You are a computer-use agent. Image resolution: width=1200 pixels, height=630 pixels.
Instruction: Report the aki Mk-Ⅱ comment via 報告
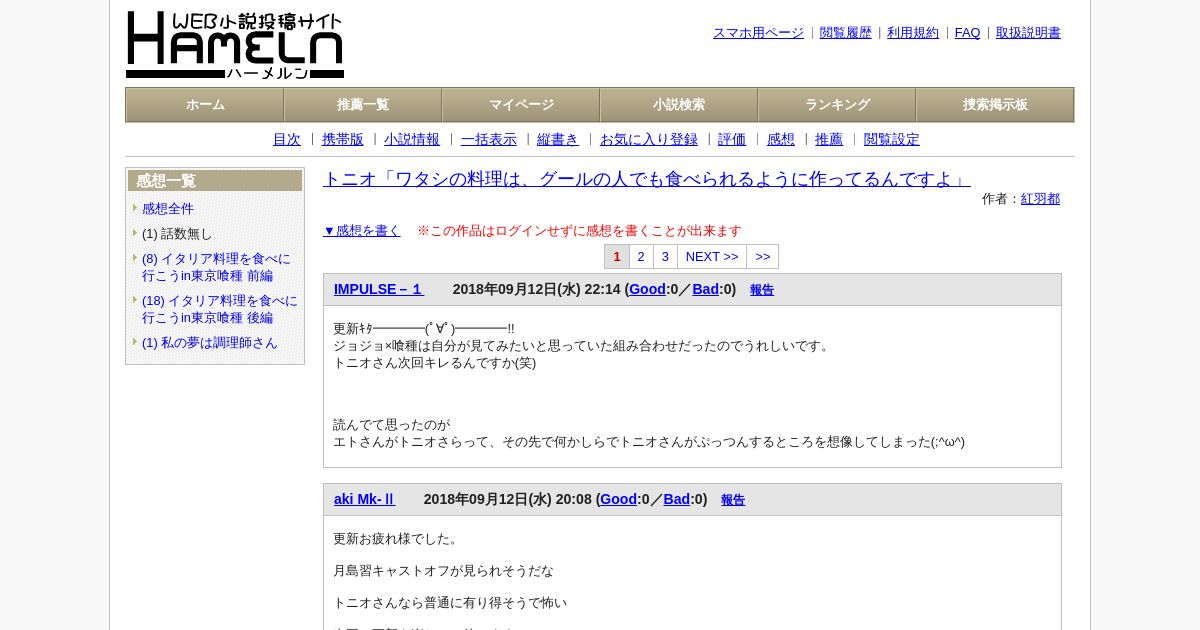click(733, 500)
